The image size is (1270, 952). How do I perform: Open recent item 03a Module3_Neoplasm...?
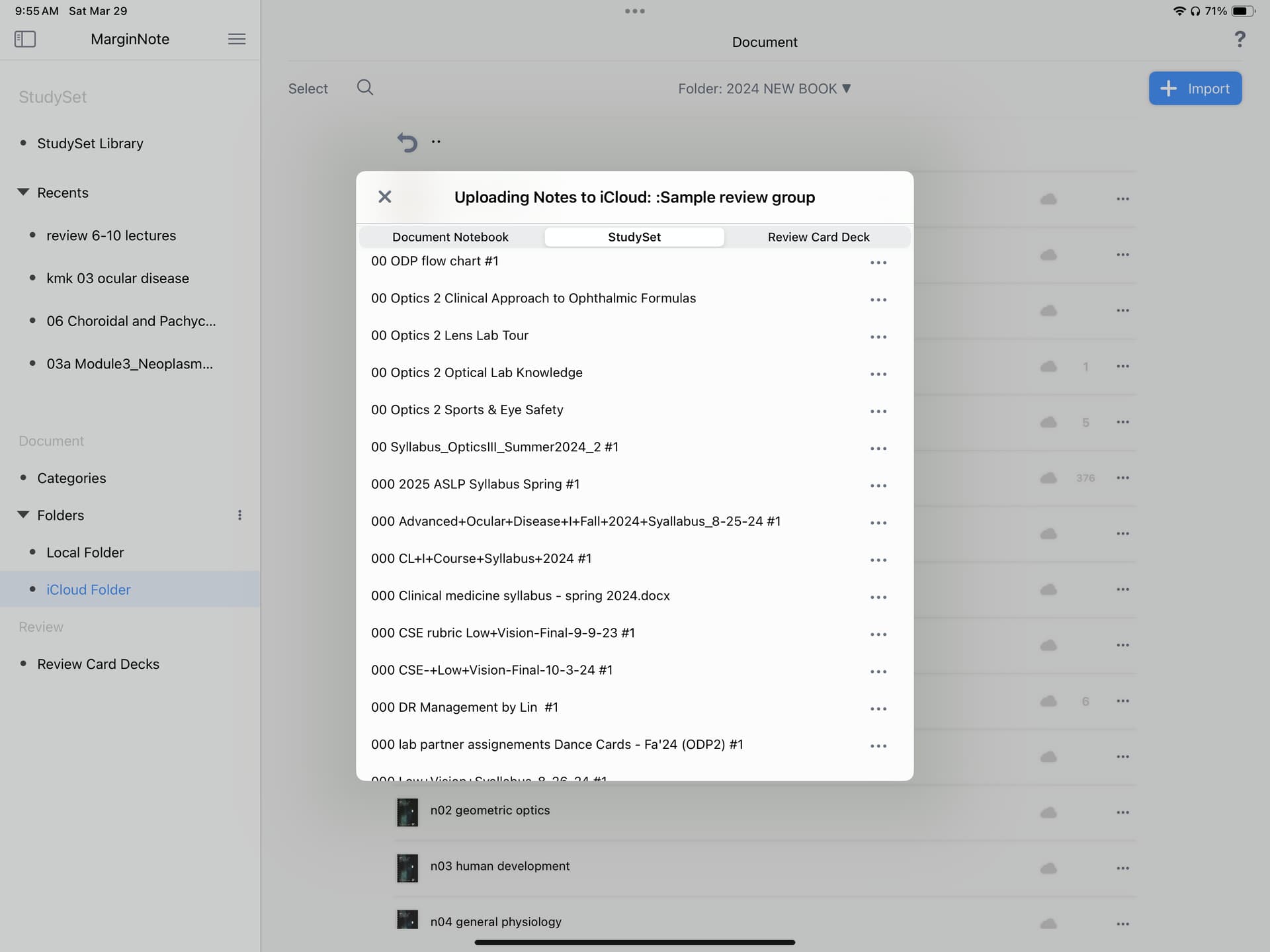(x=130, y=364)
